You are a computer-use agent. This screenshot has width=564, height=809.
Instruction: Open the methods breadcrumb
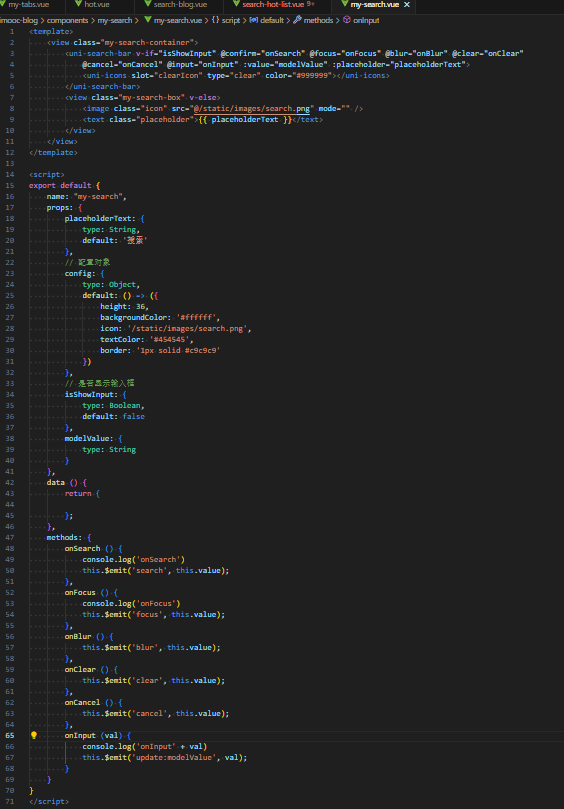coord(318,20)
